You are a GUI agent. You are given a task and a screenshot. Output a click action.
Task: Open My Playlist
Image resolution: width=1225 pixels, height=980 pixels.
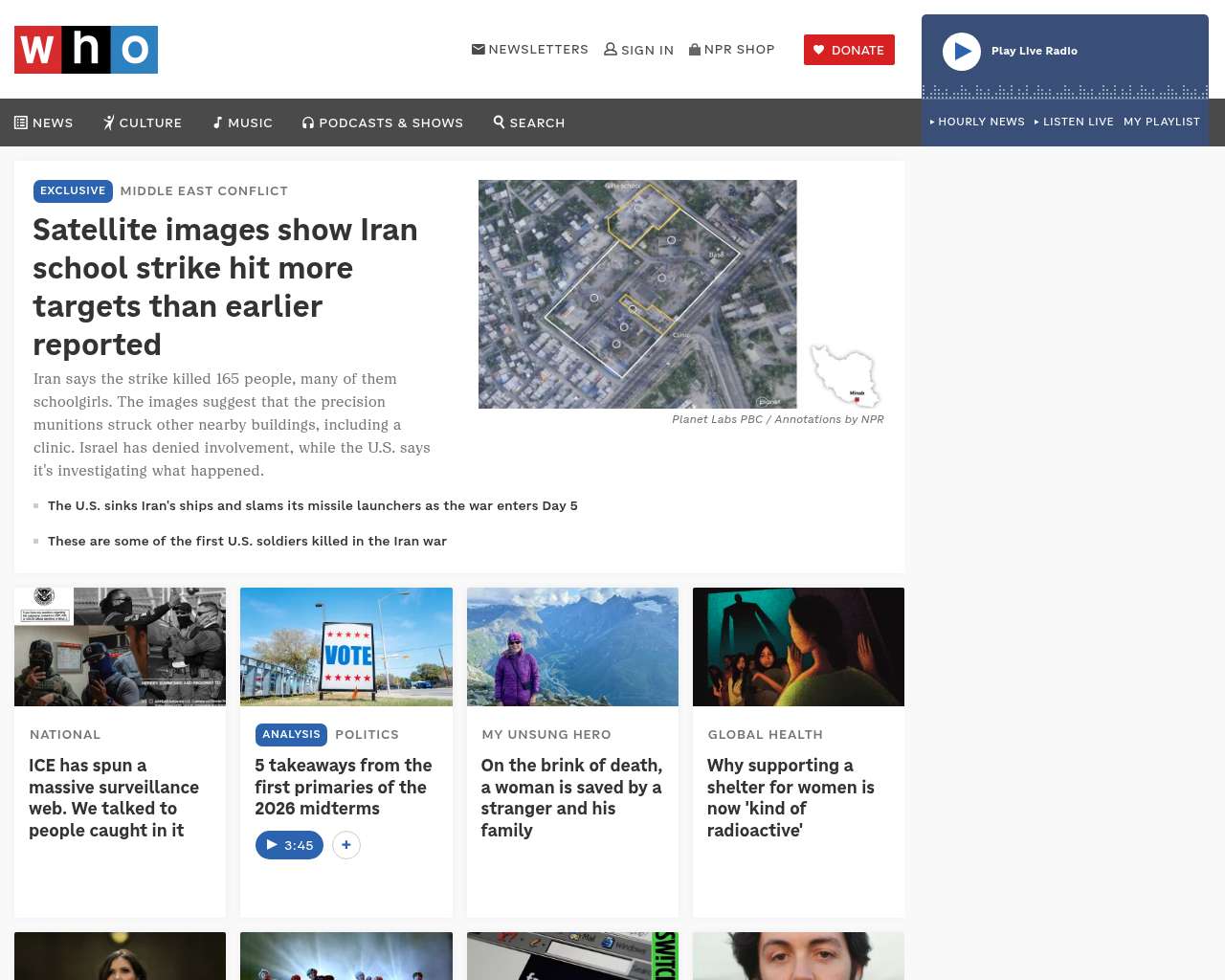(x=1161, y=122)
